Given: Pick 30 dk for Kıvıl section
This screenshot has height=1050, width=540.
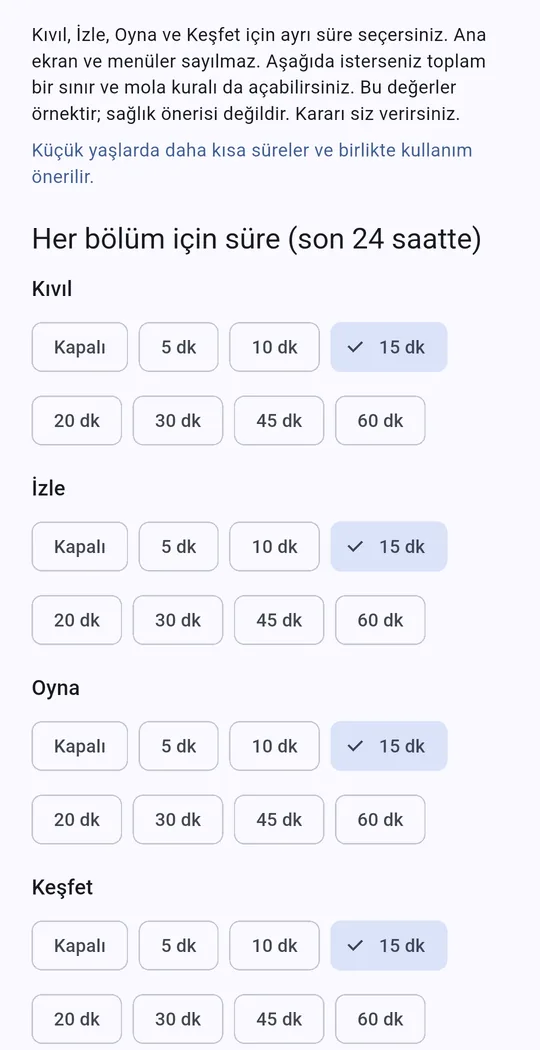Looking at the screenshot, I should tap(178, 421).
